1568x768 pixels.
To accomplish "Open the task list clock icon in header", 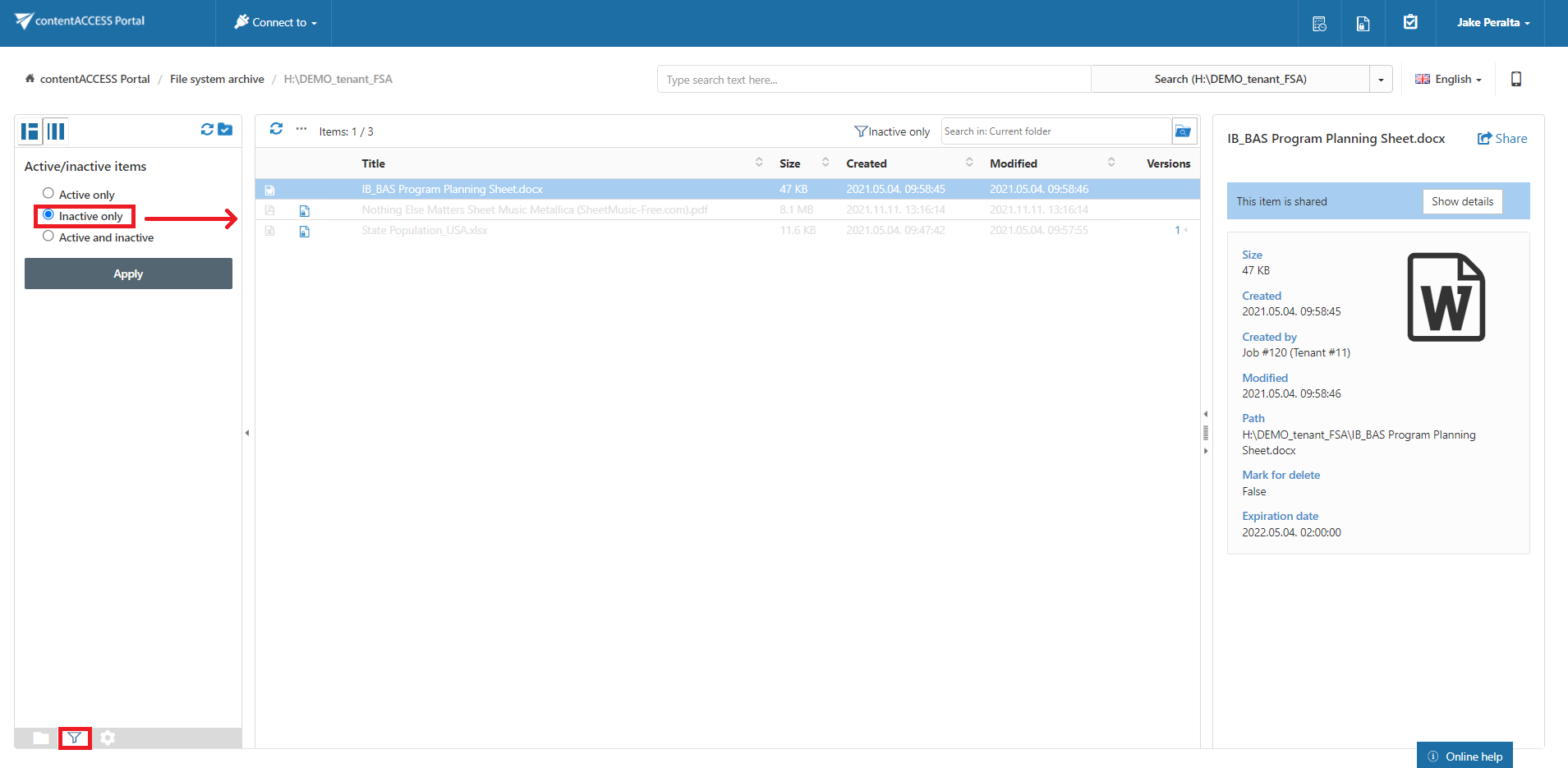I will pyautogui.click(x=1319, y=24).
